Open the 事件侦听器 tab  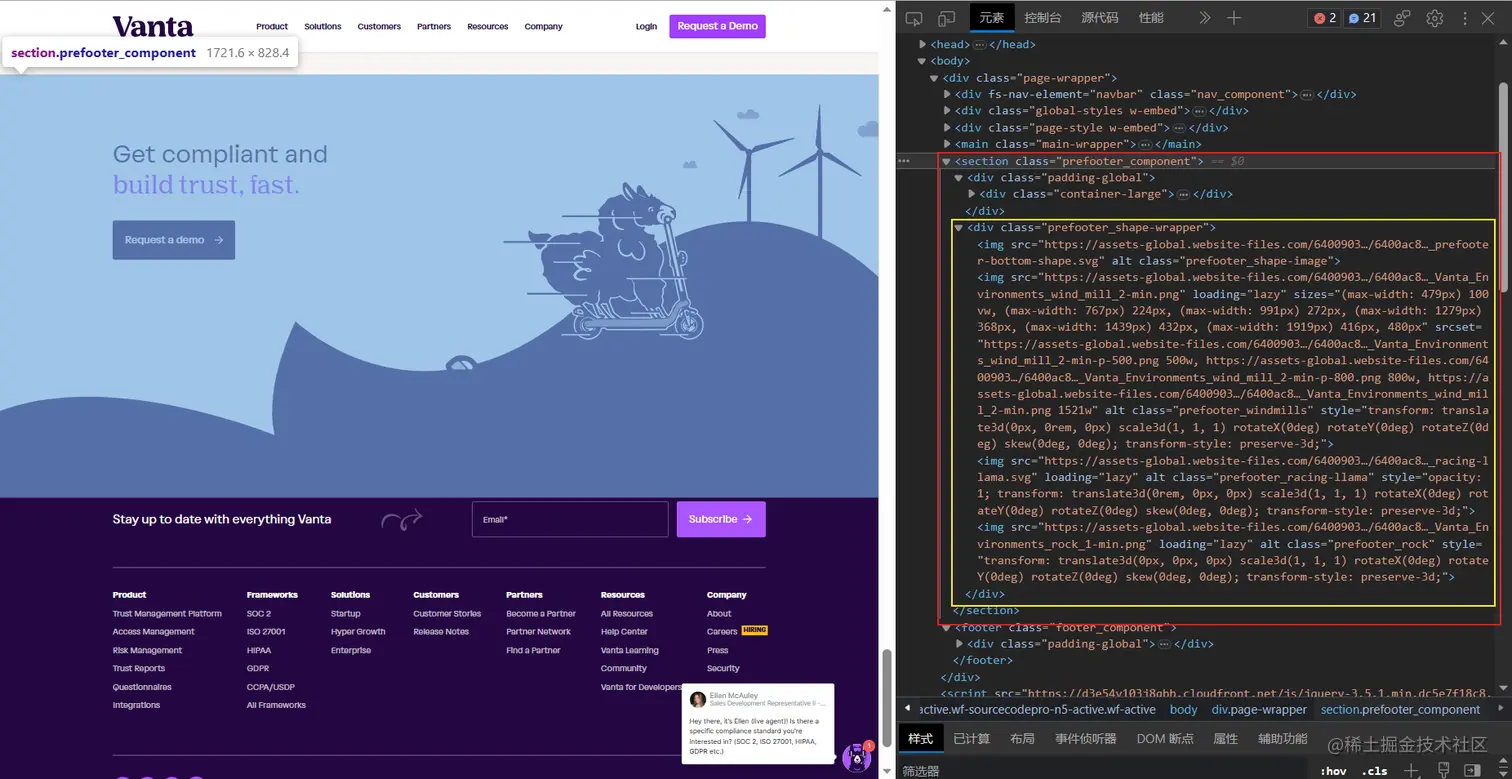[x=1085, y=739]
